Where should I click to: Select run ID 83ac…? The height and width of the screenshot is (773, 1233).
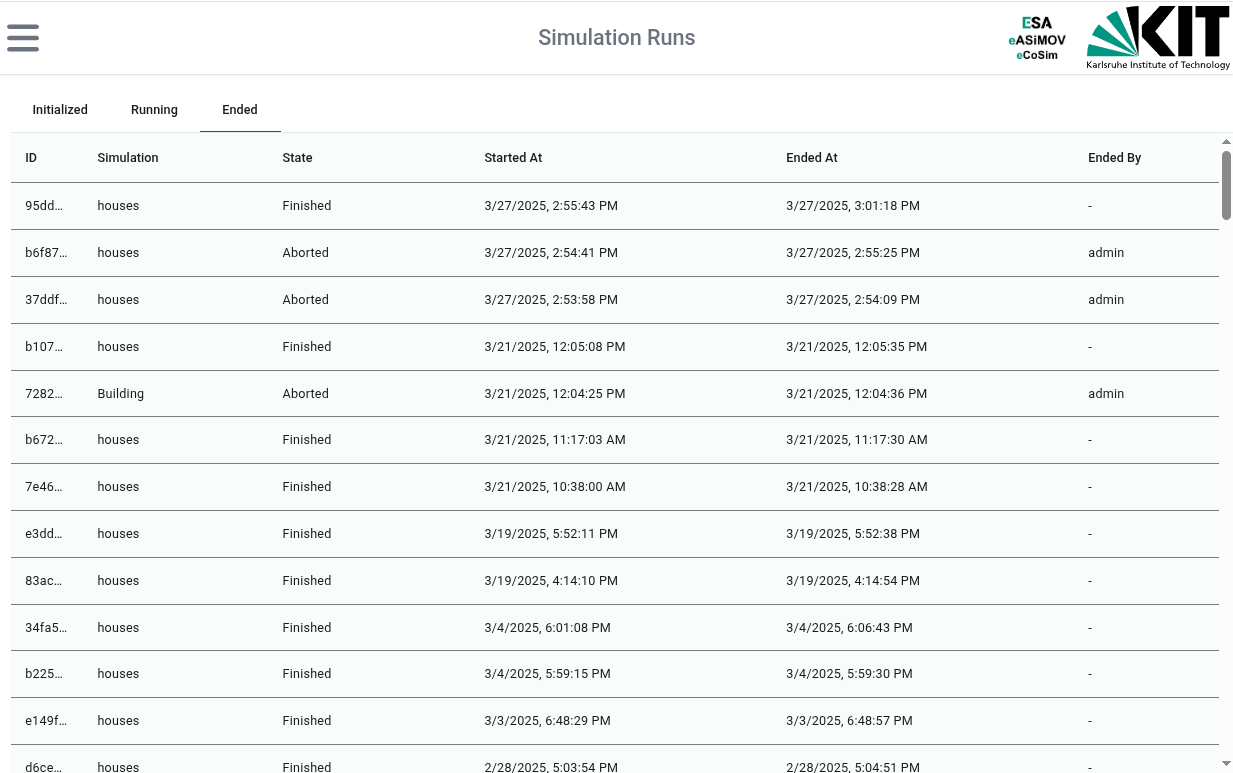(x=44, y=581)
